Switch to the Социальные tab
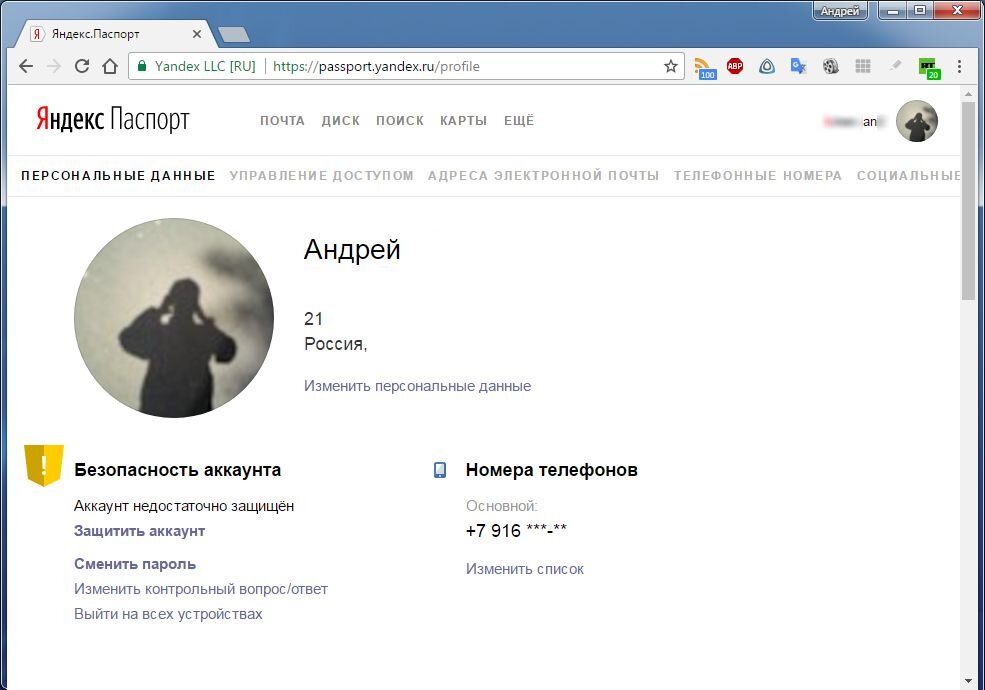 click(x=908, y=175)
